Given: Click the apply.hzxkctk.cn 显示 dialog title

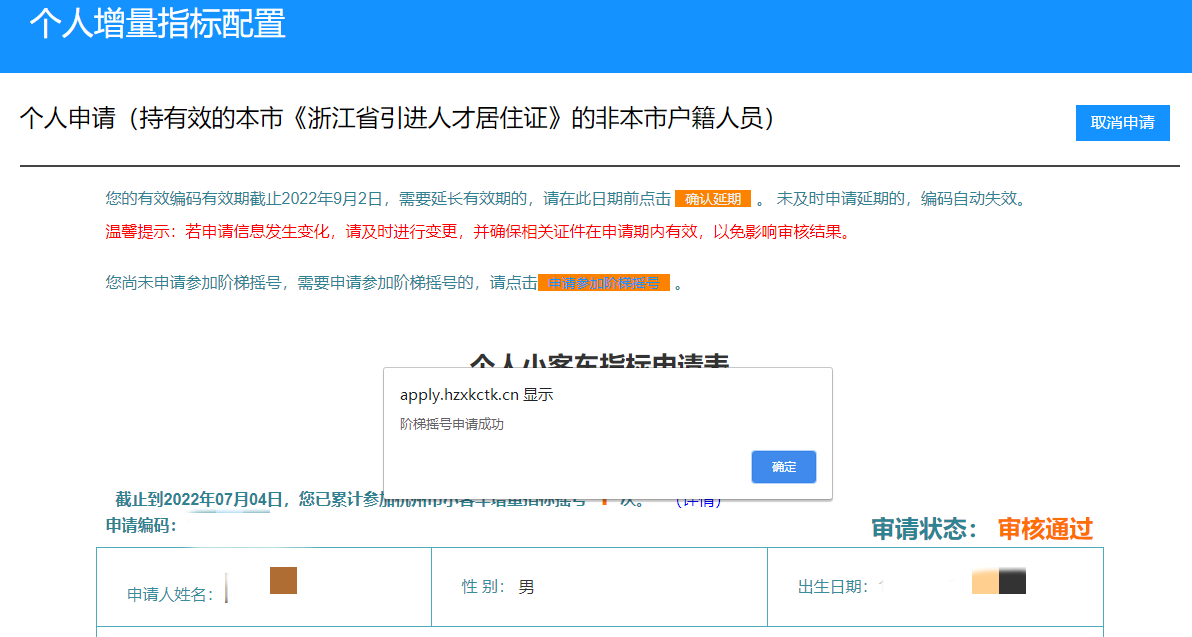Looking at the screenshot, I should click(476, 395).
